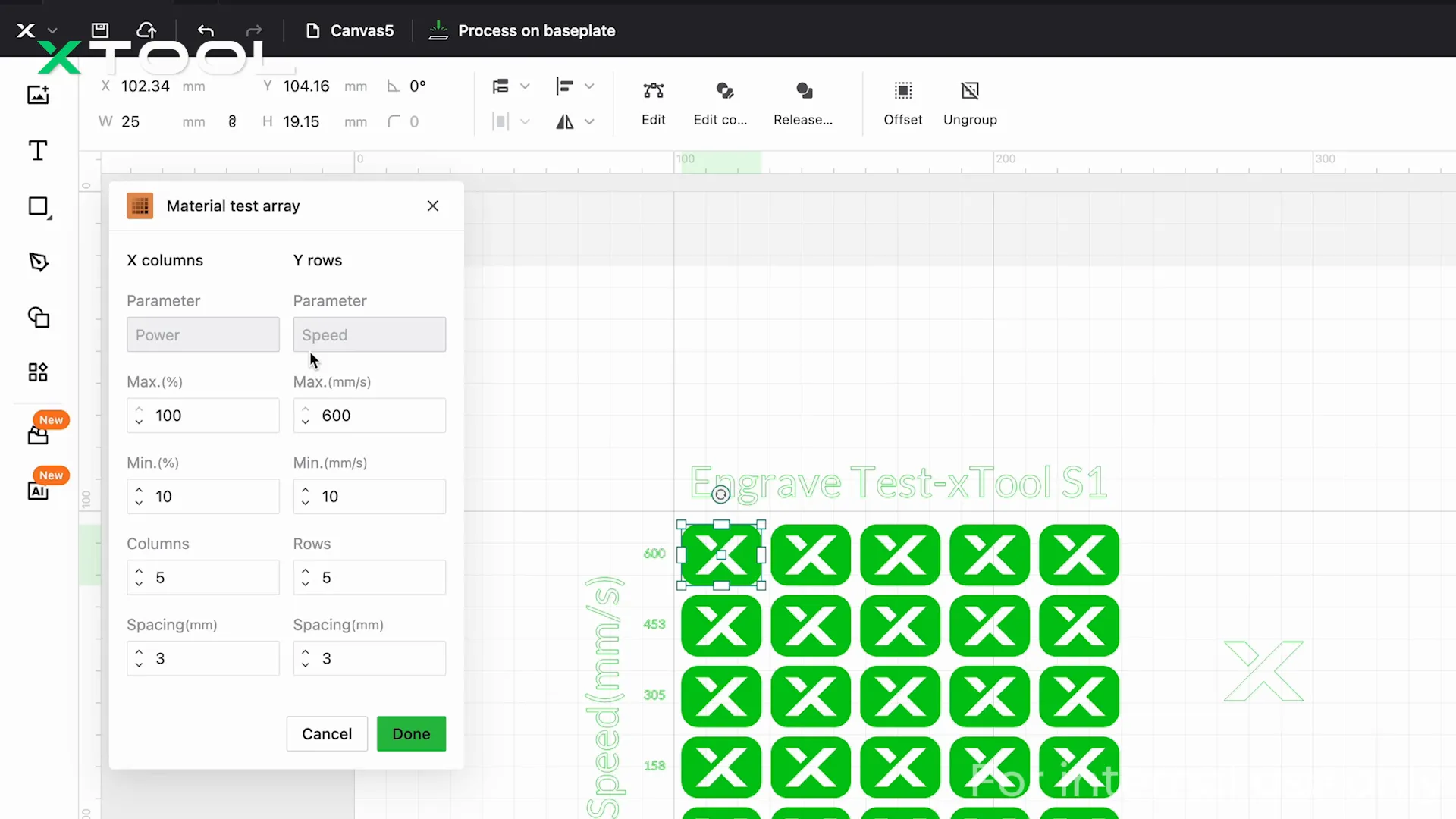This screenshot has width=1456, height=819.
Task: Click the green Done button
Action: click(411, 734)
